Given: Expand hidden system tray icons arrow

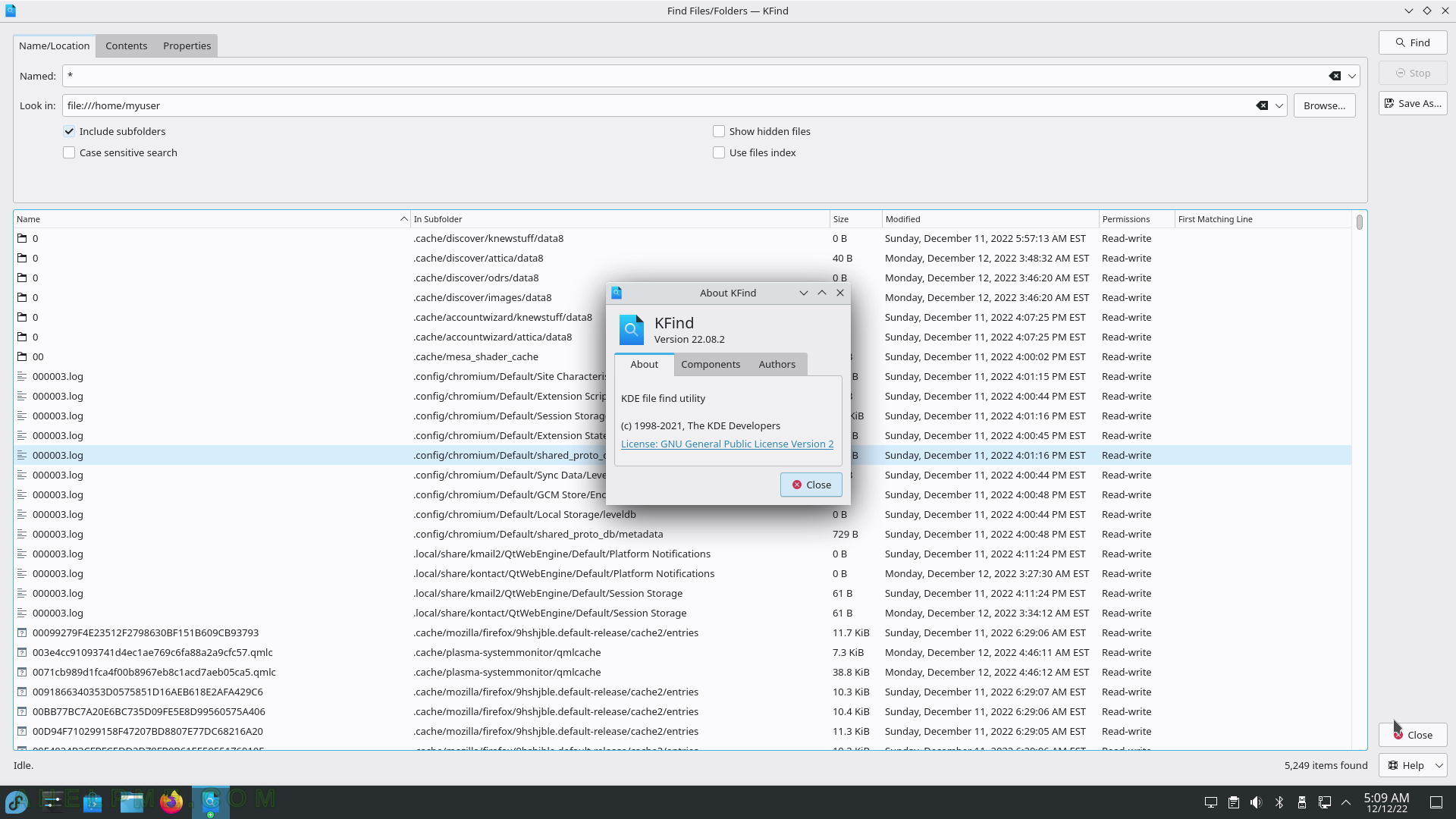Looking at the screenshot, I should (1346, 802).
